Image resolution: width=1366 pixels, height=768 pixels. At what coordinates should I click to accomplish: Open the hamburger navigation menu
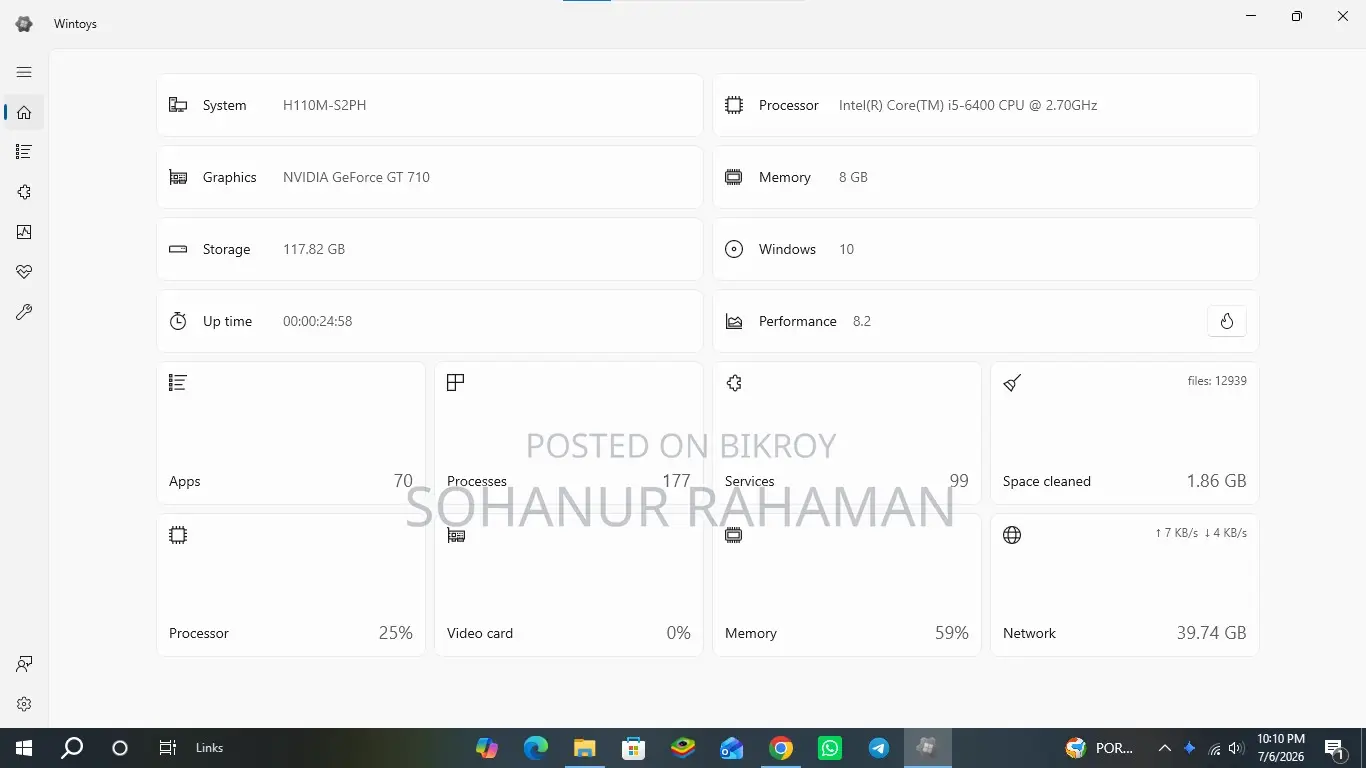pyautogui.click(x=24, y=72)
